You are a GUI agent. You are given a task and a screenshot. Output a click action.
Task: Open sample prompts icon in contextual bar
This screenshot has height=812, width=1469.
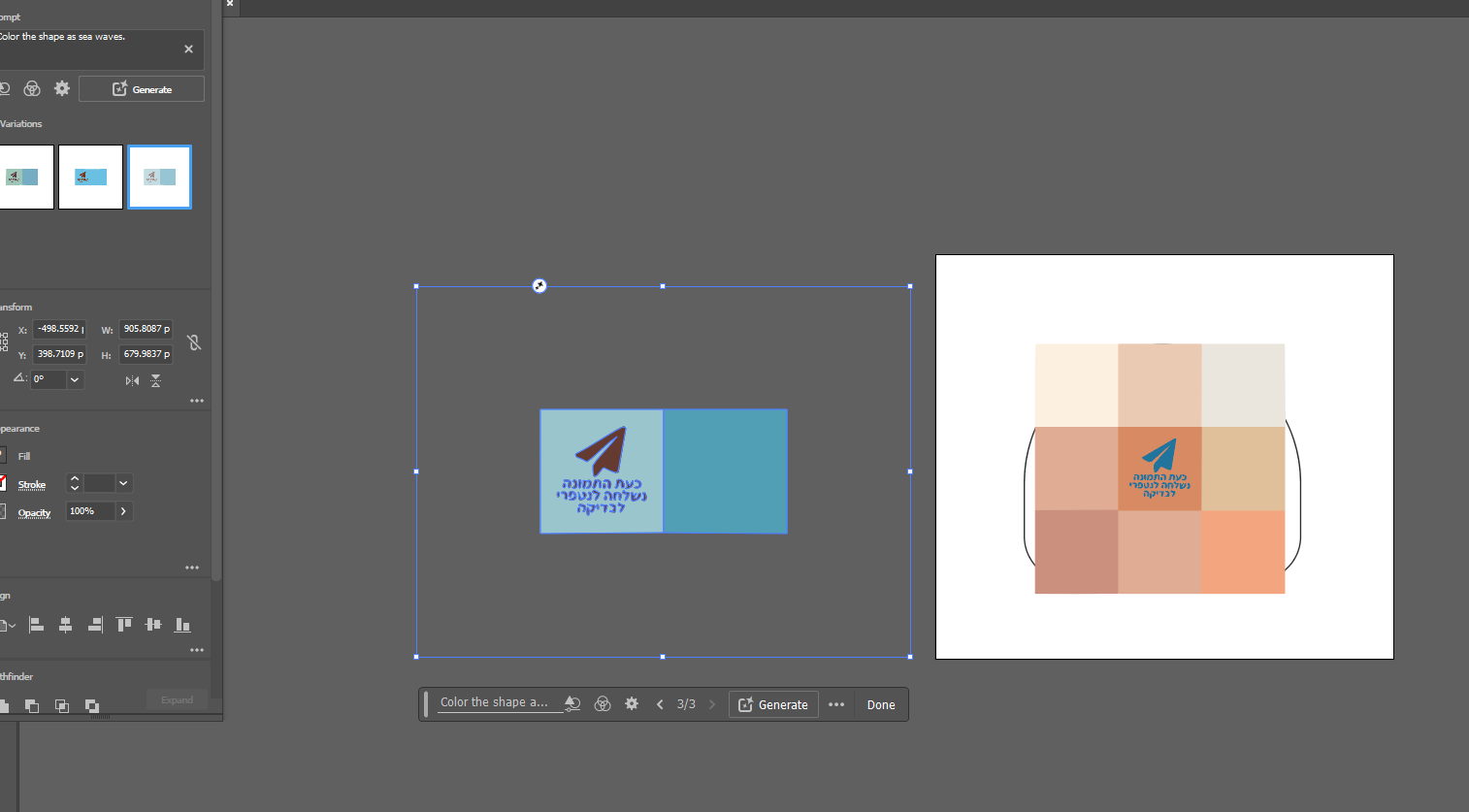(572, 704)
